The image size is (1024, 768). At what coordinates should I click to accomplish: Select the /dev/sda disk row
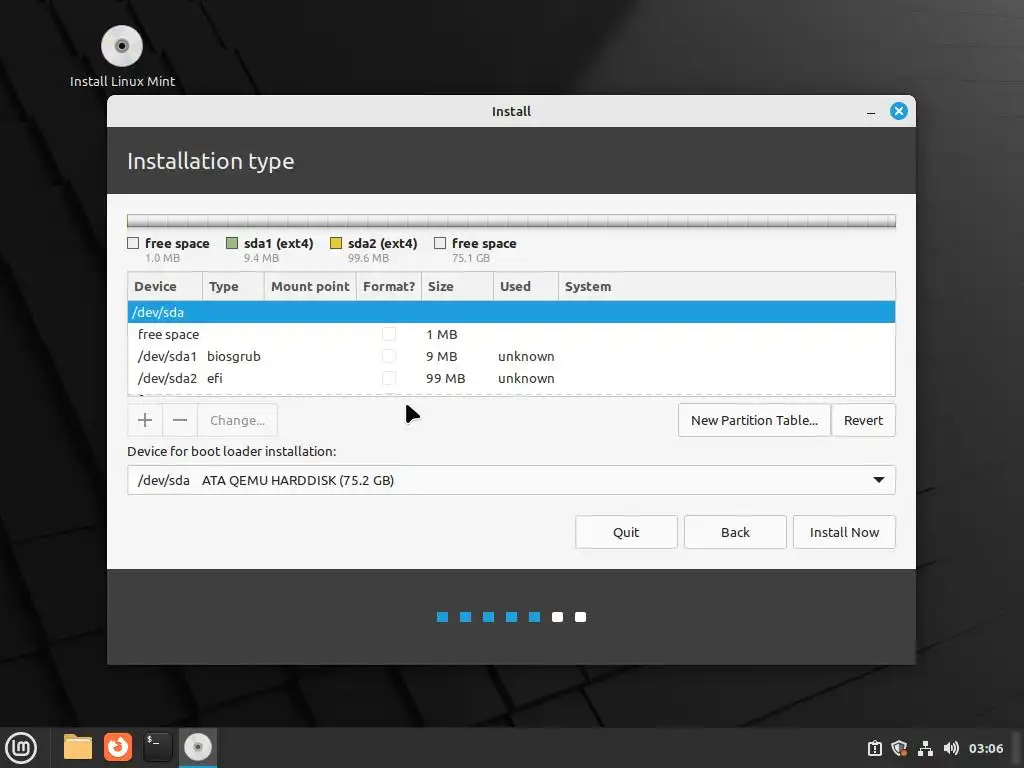pos(511,312)
